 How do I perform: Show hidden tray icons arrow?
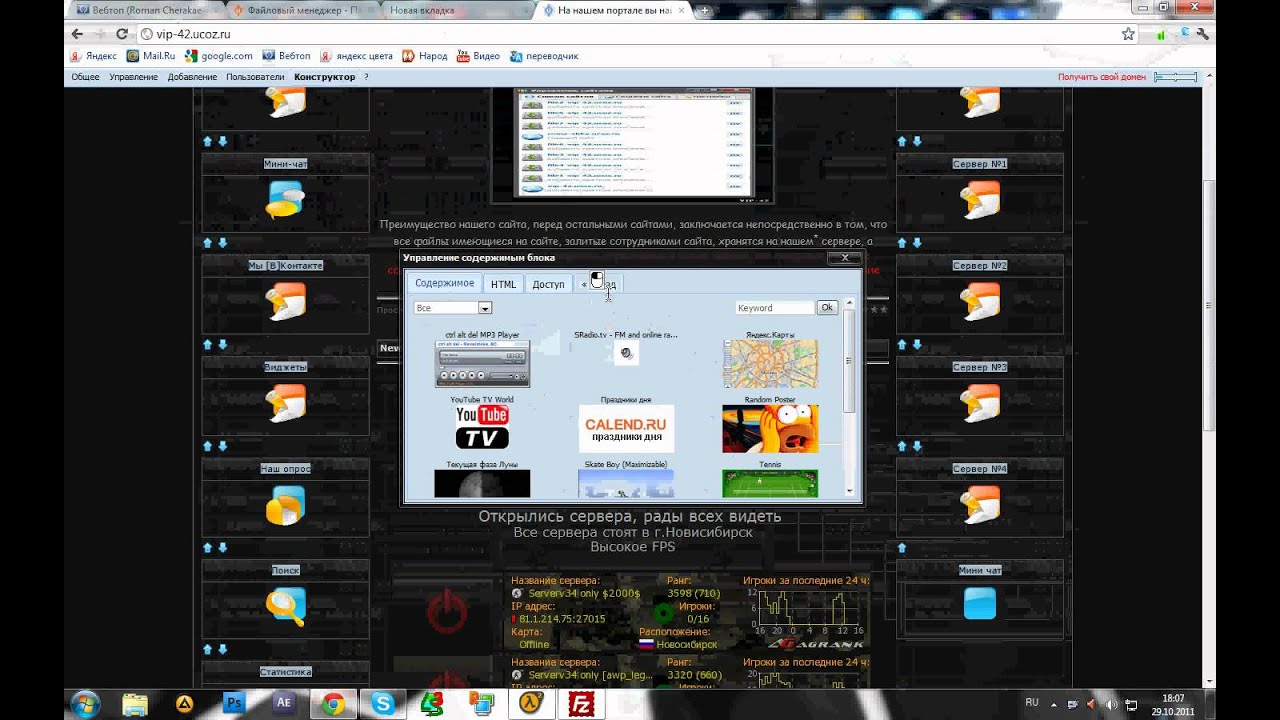coord(1054,704)
